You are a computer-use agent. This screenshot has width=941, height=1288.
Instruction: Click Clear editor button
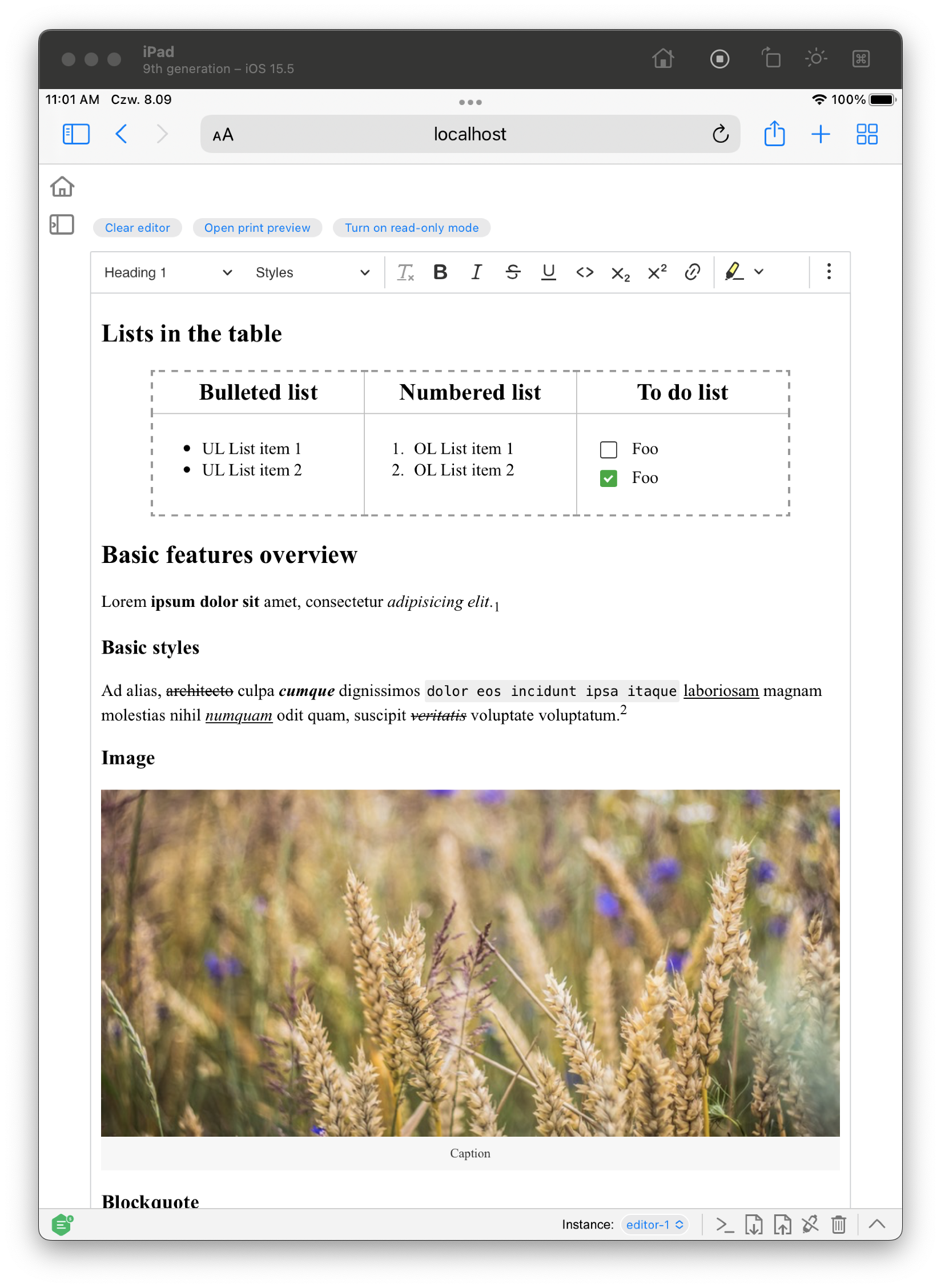pyautogui.click(x=138, y=228)
